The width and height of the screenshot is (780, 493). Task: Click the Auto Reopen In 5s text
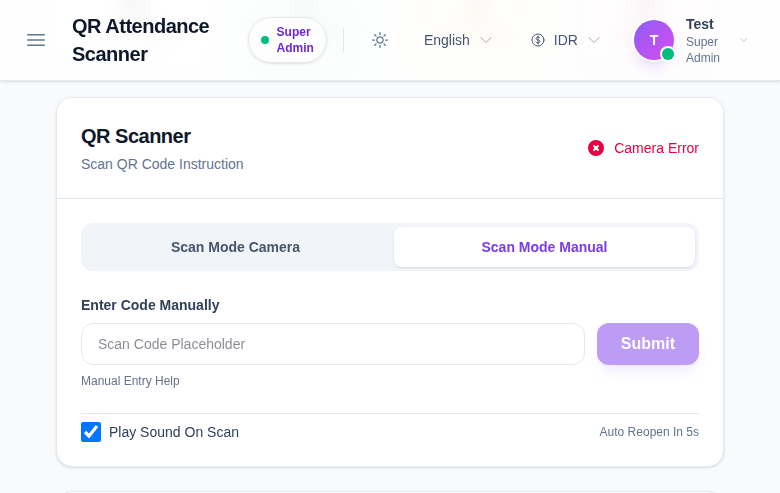(x=649, y=432)
